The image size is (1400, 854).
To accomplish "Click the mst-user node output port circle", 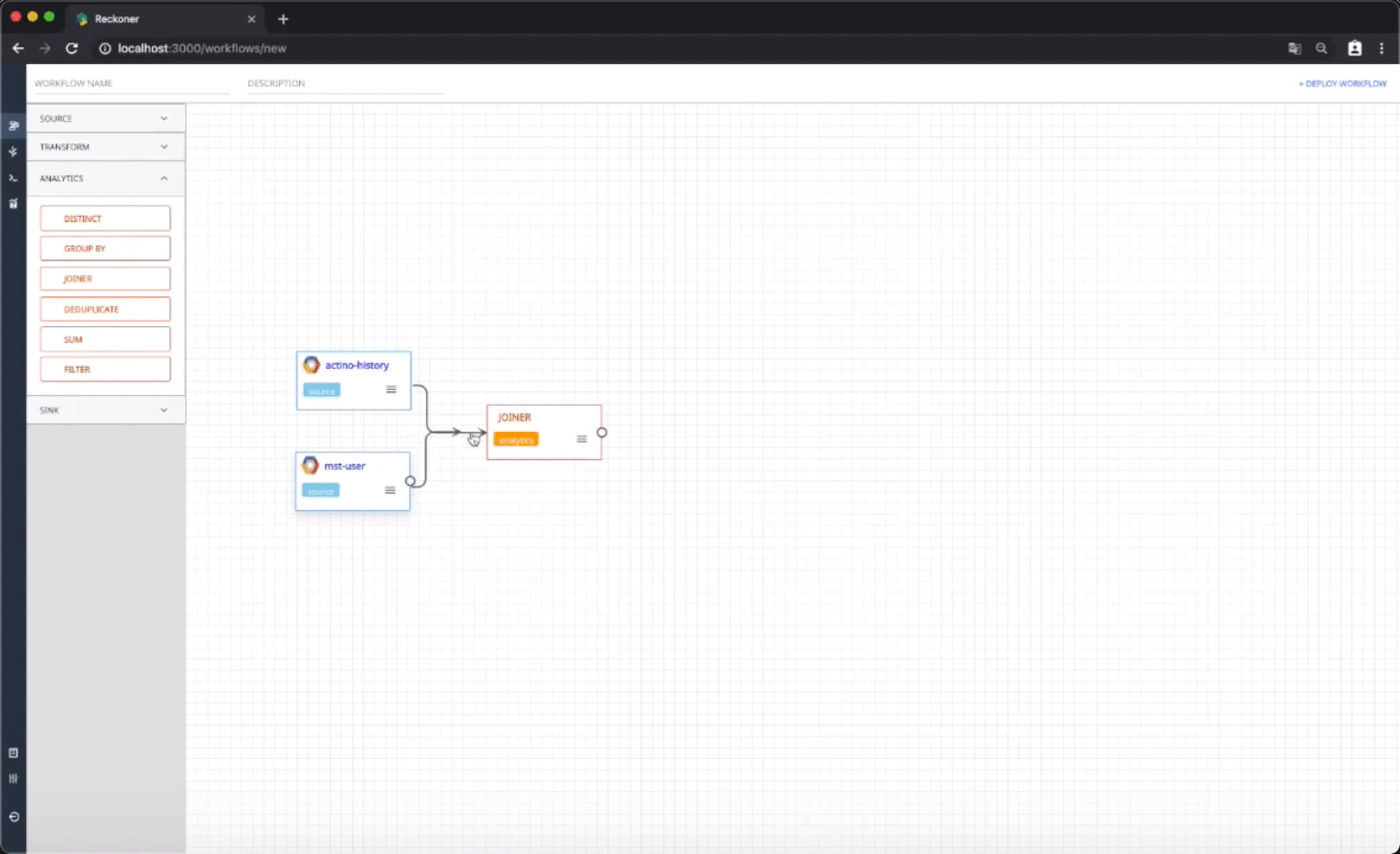I will pos(411,481).
